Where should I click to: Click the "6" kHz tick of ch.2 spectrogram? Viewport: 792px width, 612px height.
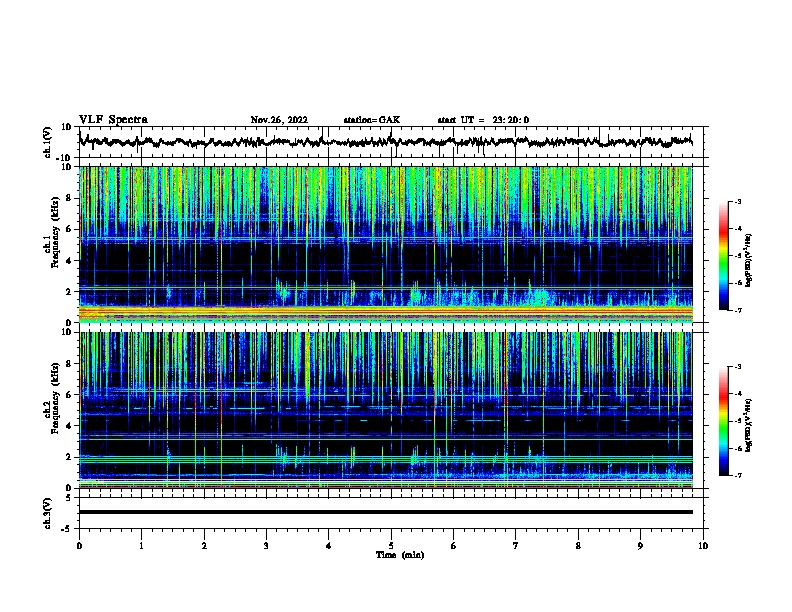point(69,395)
